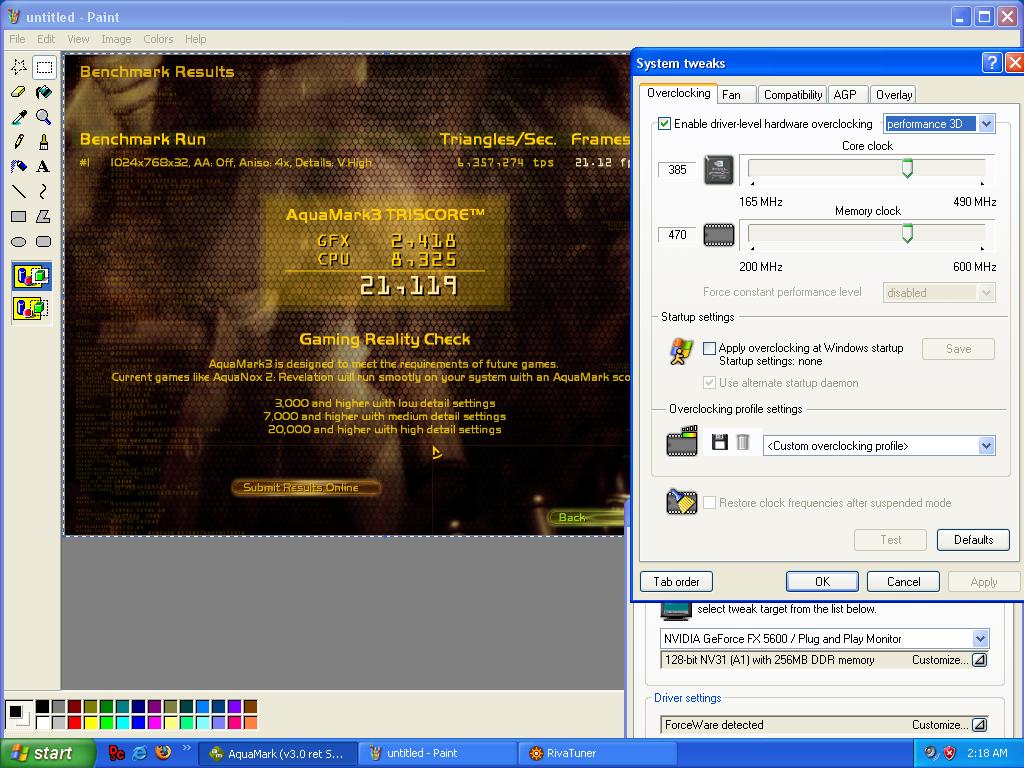Select the Polygon tool in Paint
This screenshot has height=768, width=1024.
coord(44,216)
